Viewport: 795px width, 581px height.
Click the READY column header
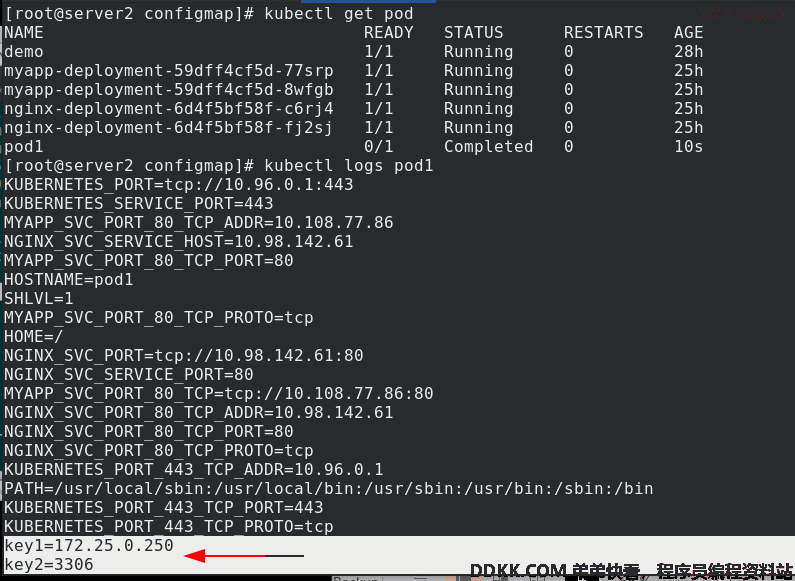coord(388,32)
